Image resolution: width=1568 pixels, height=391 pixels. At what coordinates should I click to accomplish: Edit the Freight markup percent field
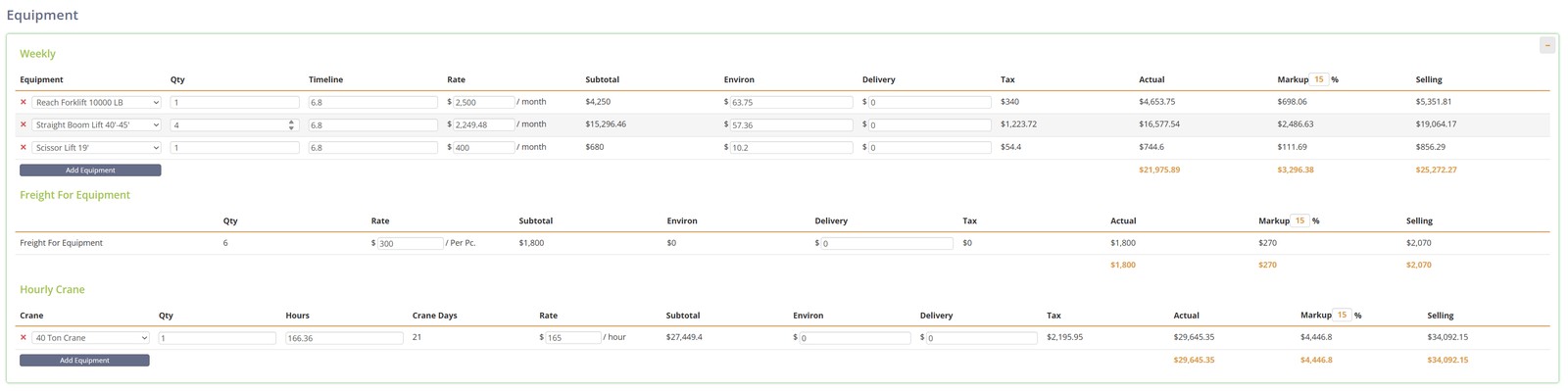1300,220
